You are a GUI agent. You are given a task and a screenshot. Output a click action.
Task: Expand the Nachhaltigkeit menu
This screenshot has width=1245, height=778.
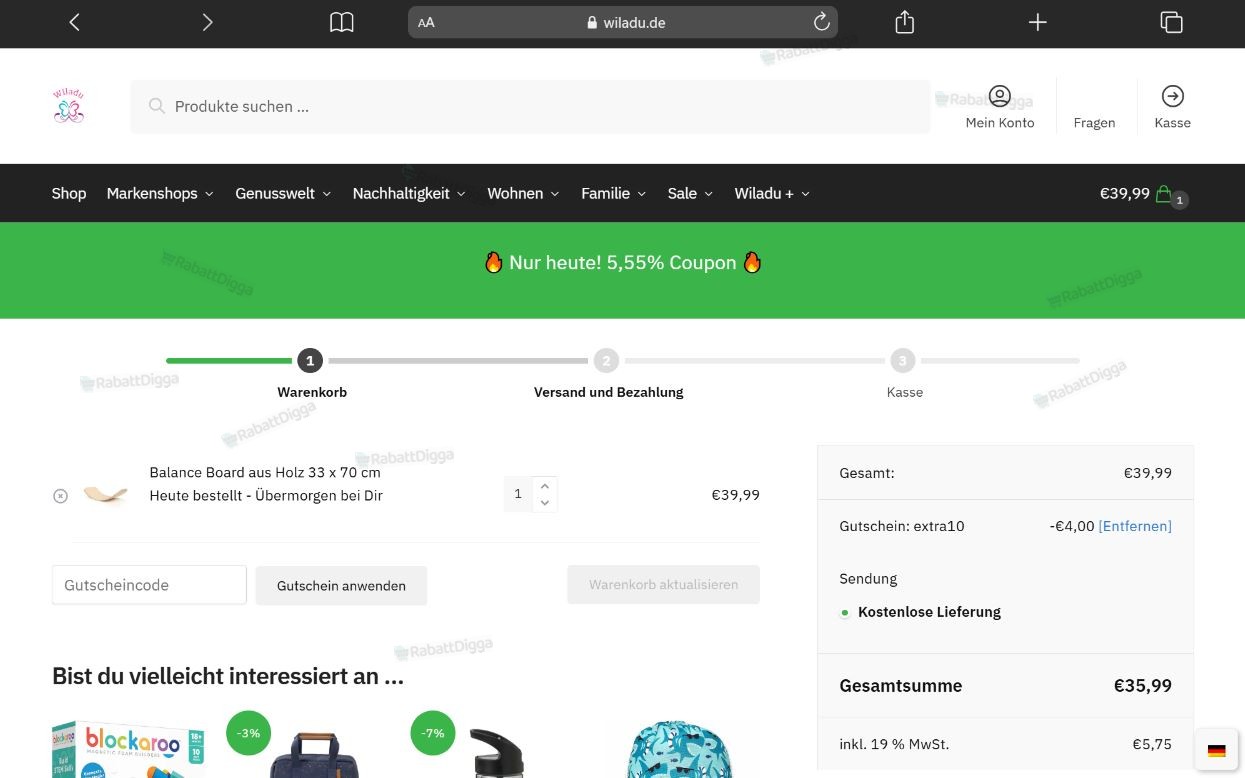409,193
